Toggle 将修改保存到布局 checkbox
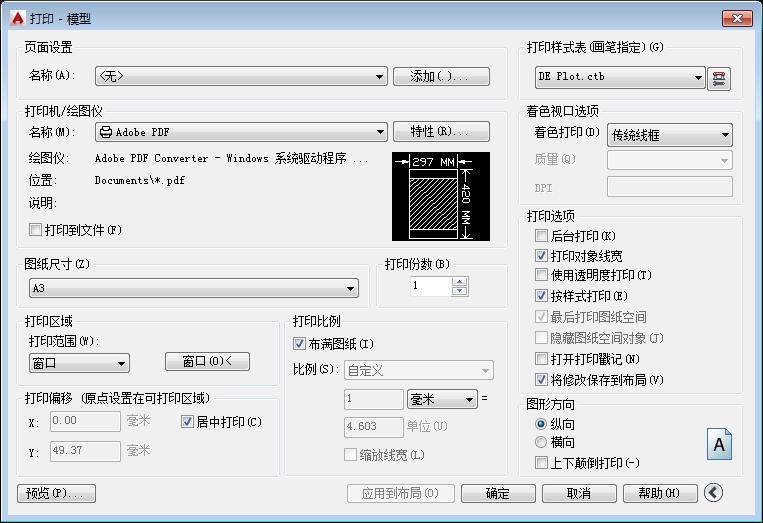The height and width of the screenshot is (523, 763). click(x=541, y=379)
